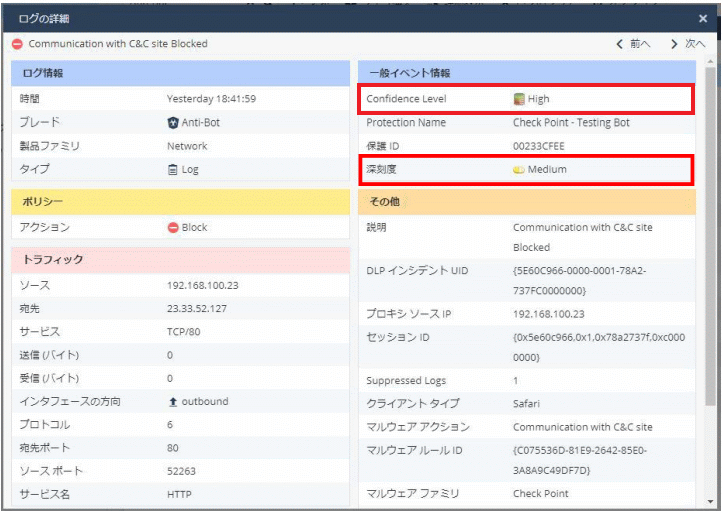The width and height of the screenshot is (722, 512).
Task: Click the Log type document icon
Action: pyautogui.click(x=173, y=170)
